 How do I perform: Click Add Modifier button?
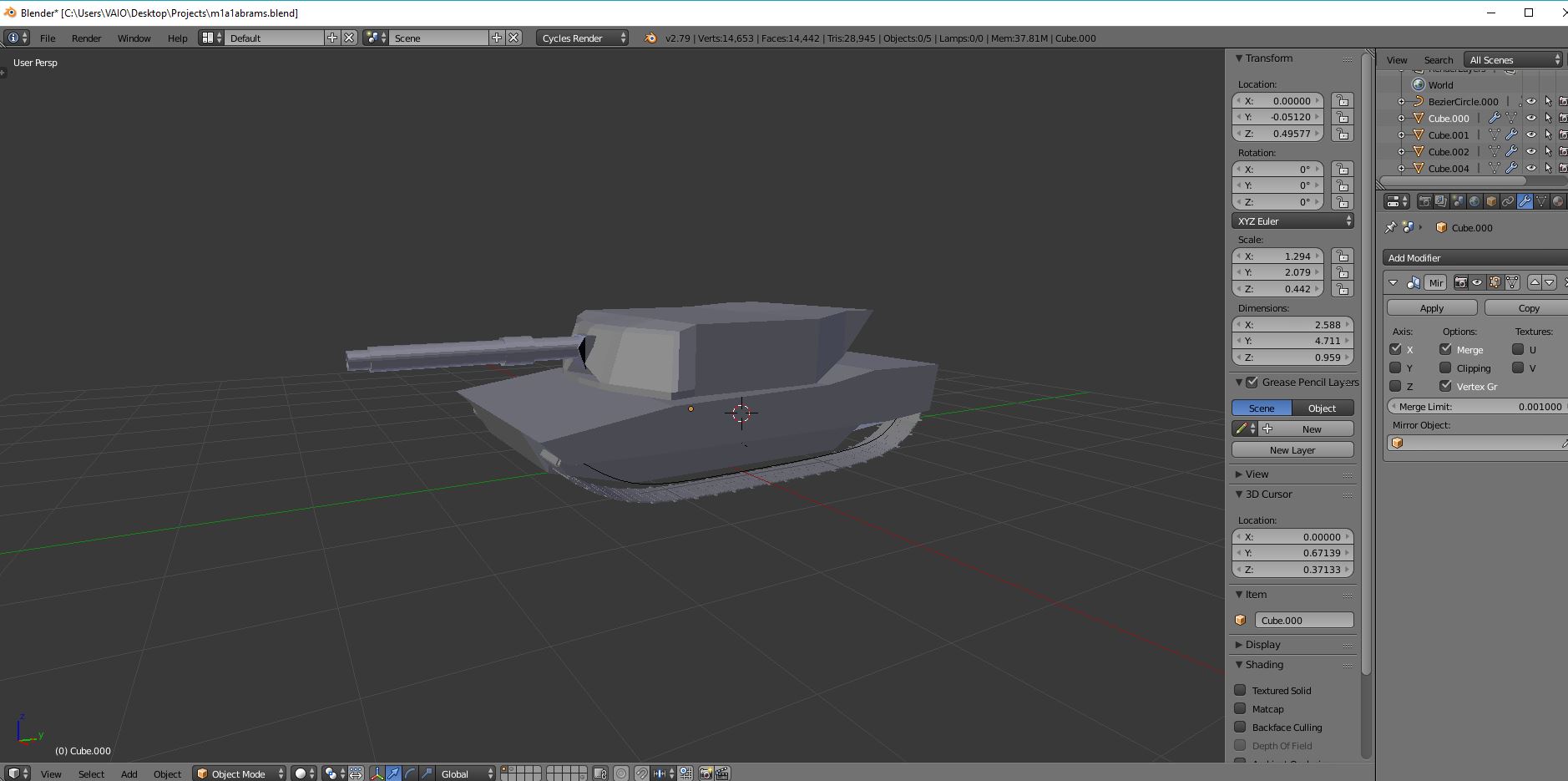click(x=1474, y=257)
